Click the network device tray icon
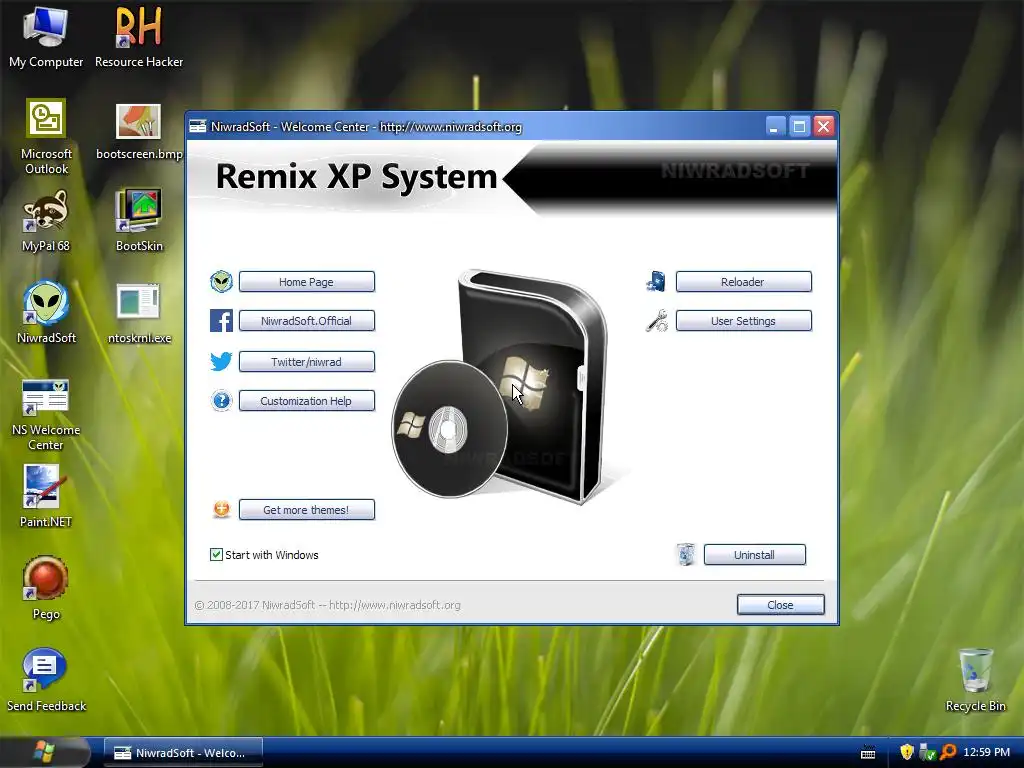The image size is (1024, 768). point(927,752)
